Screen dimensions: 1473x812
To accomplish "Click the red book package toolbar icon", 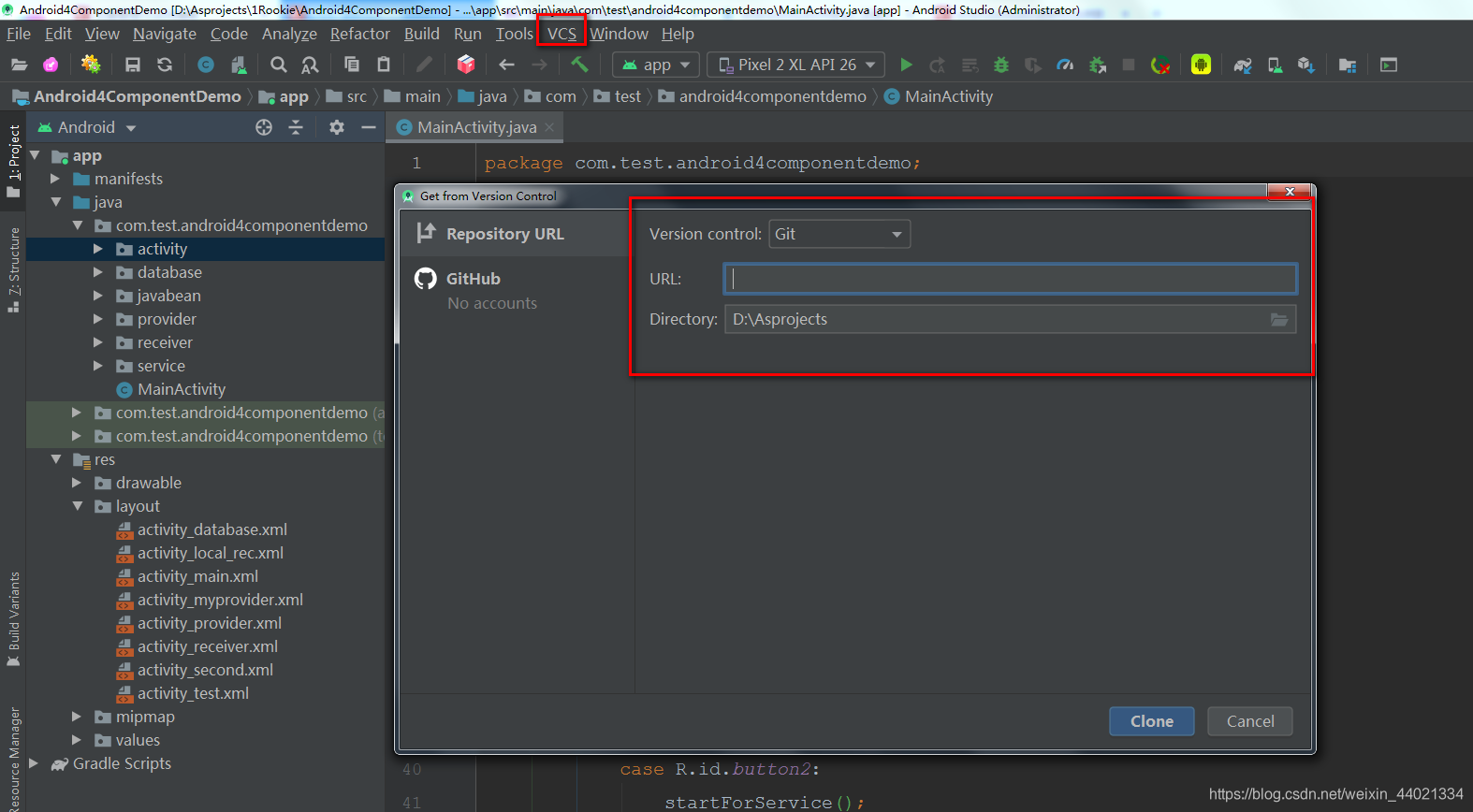I will 466,65.
